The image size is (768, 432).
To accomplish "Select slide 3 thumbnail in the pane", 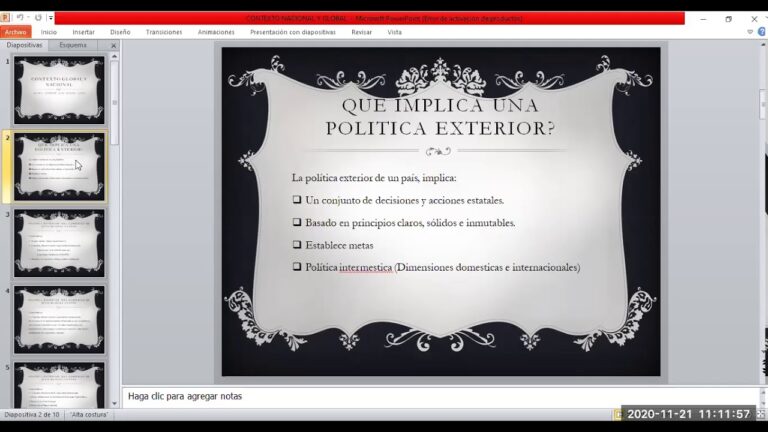I will [59, 243].
